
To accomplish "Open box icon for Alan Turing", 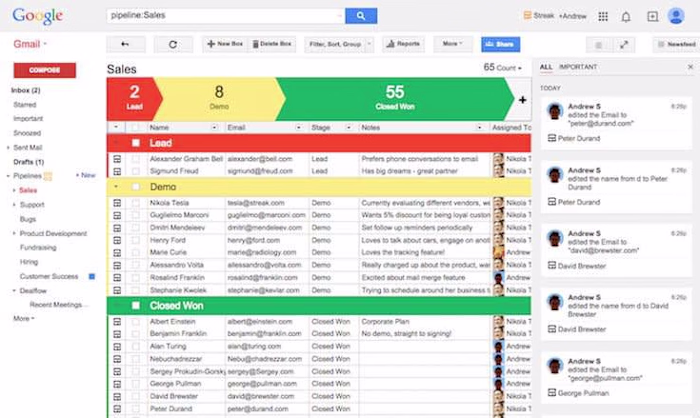I will pos(117,347).
